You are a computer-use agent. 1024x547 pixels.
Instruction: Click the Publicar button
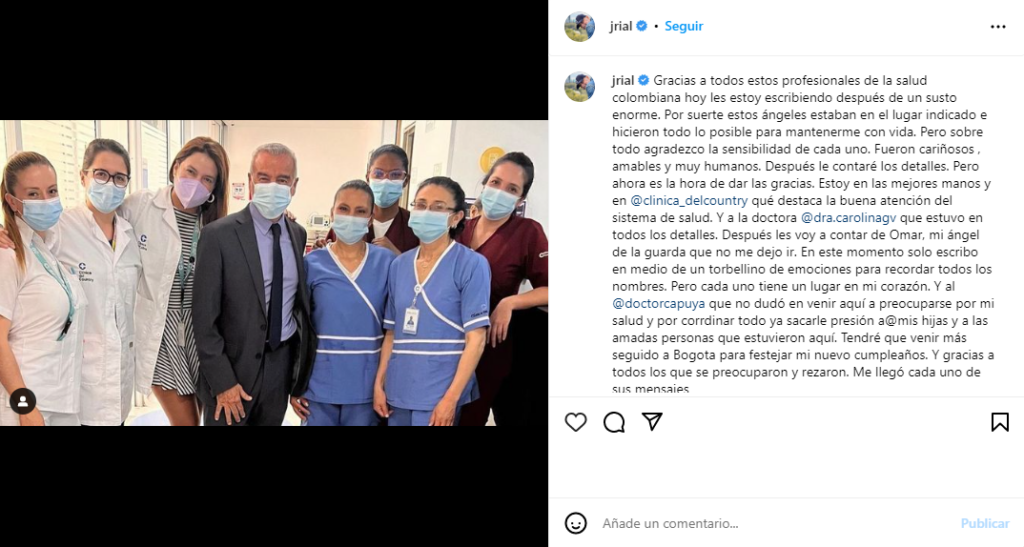(985, 524)
